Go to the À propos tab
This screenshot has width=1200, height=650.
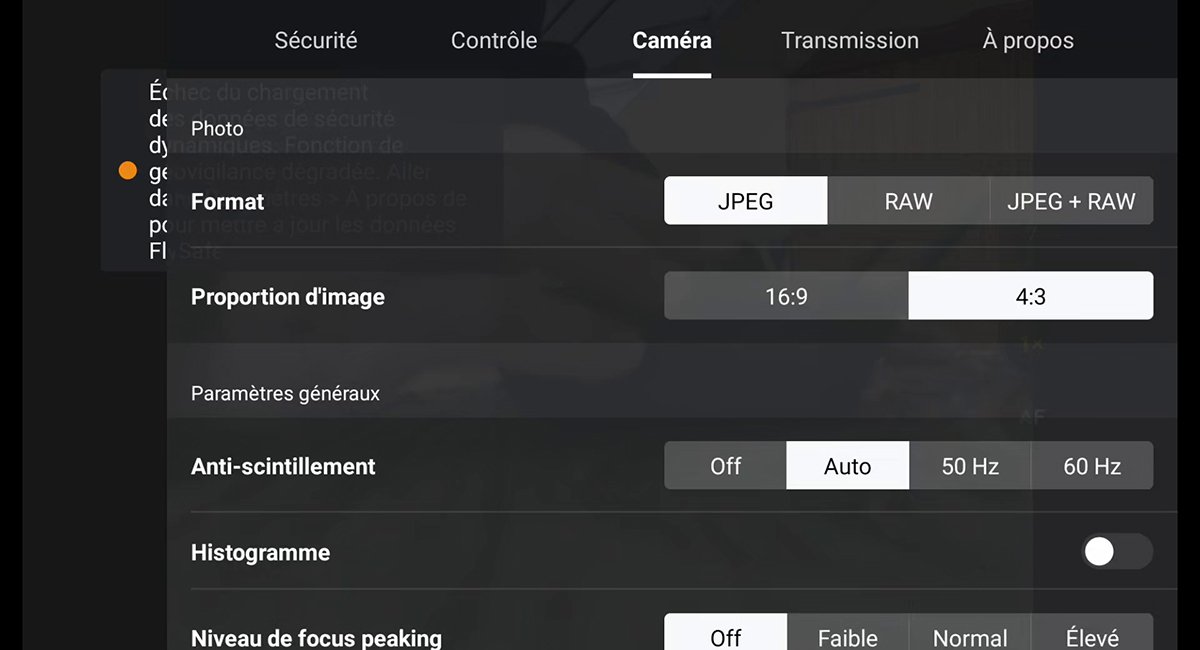coord(1028,41)
